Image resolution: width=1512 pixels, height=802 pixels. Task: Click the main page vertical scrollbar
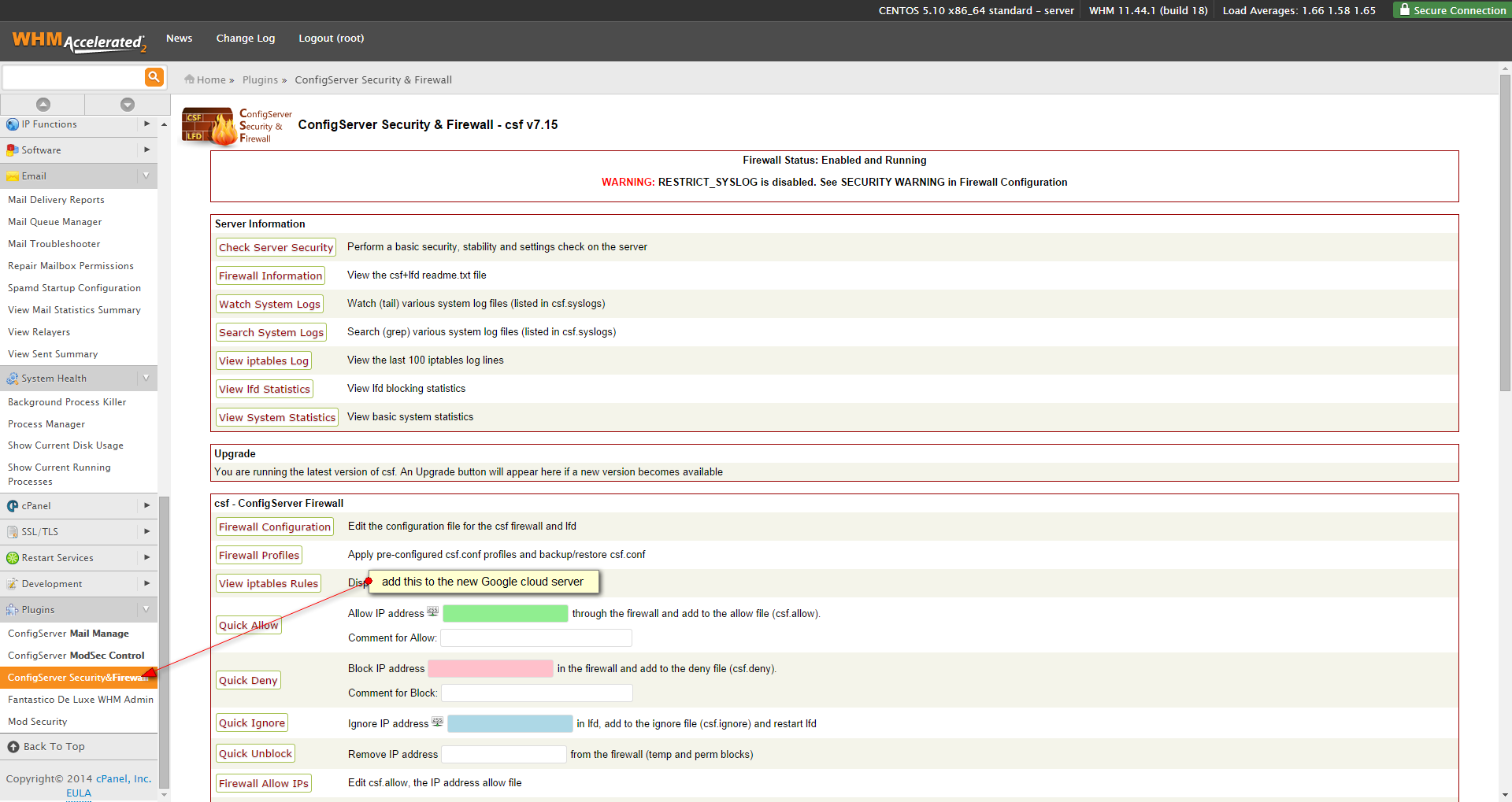click(1505, 232)
